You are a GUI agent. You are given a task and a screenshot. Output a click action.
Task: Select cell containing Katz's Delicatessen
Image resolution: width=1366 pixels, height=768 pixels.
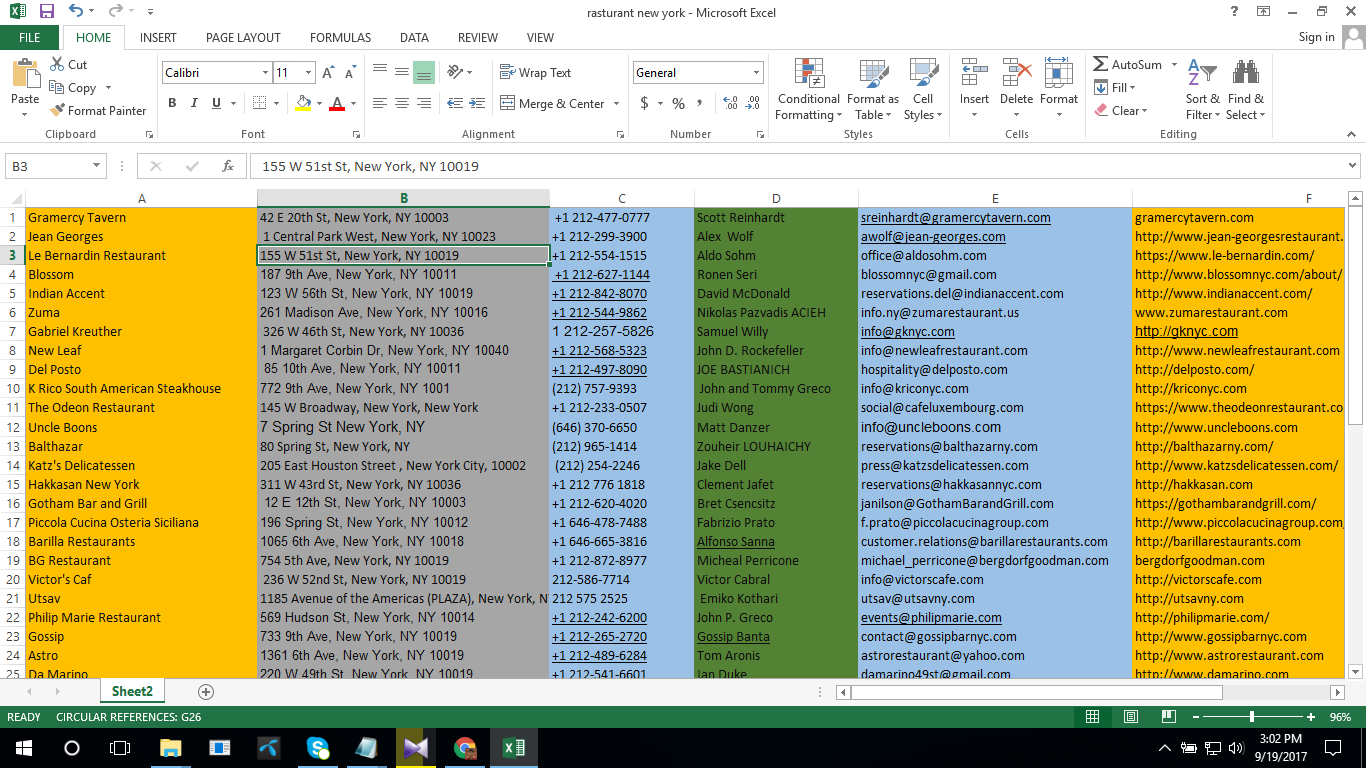pos(81,465)
